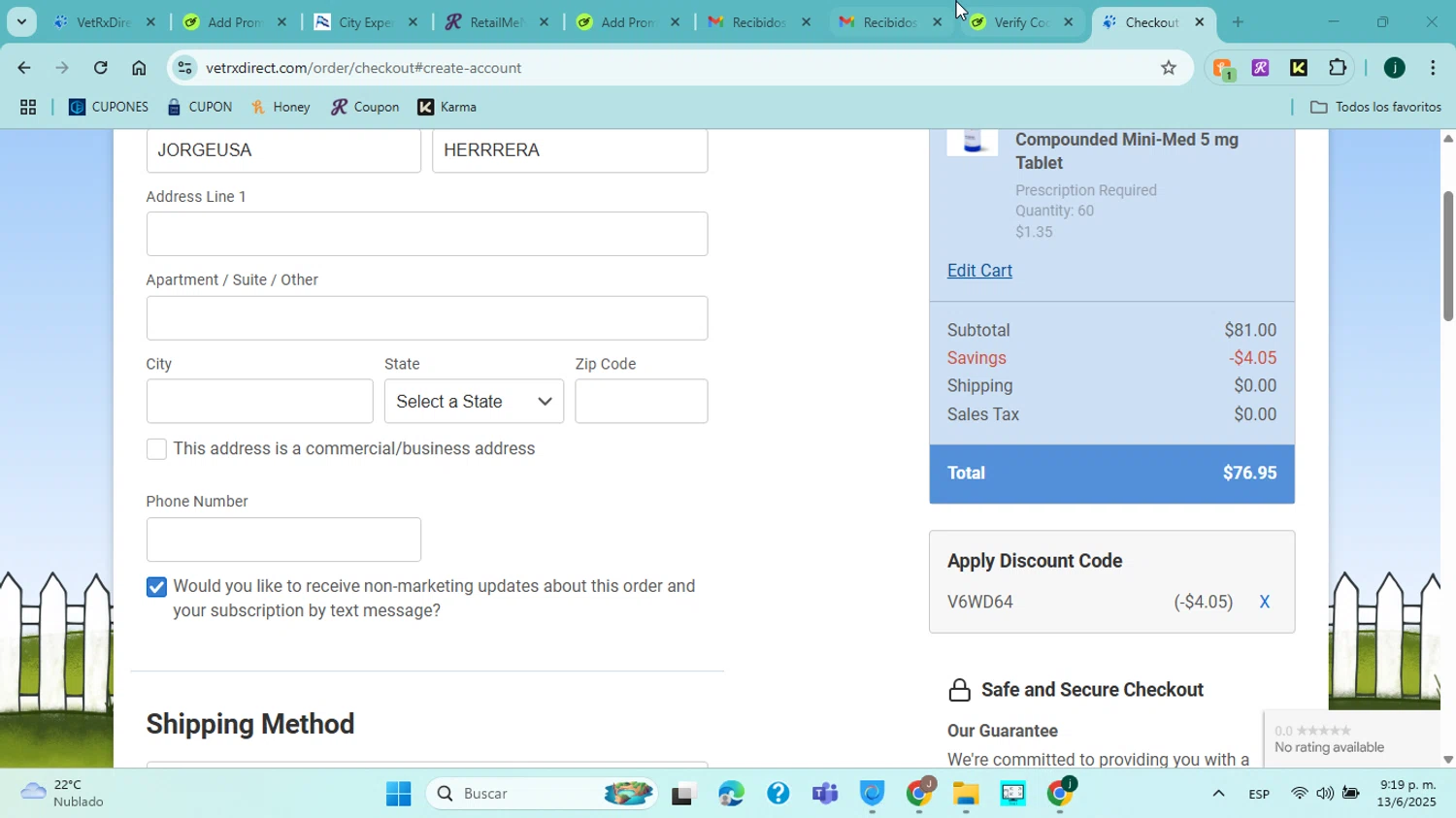This screenshot has width=1456, height=818.
Task: Open the Karma extension icon in toolbar
Action: pos(1299,68)
